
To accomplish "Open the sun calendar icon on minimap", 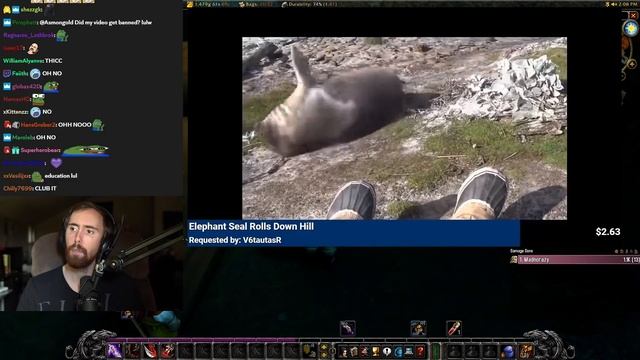I will click(x=631, y=29).
